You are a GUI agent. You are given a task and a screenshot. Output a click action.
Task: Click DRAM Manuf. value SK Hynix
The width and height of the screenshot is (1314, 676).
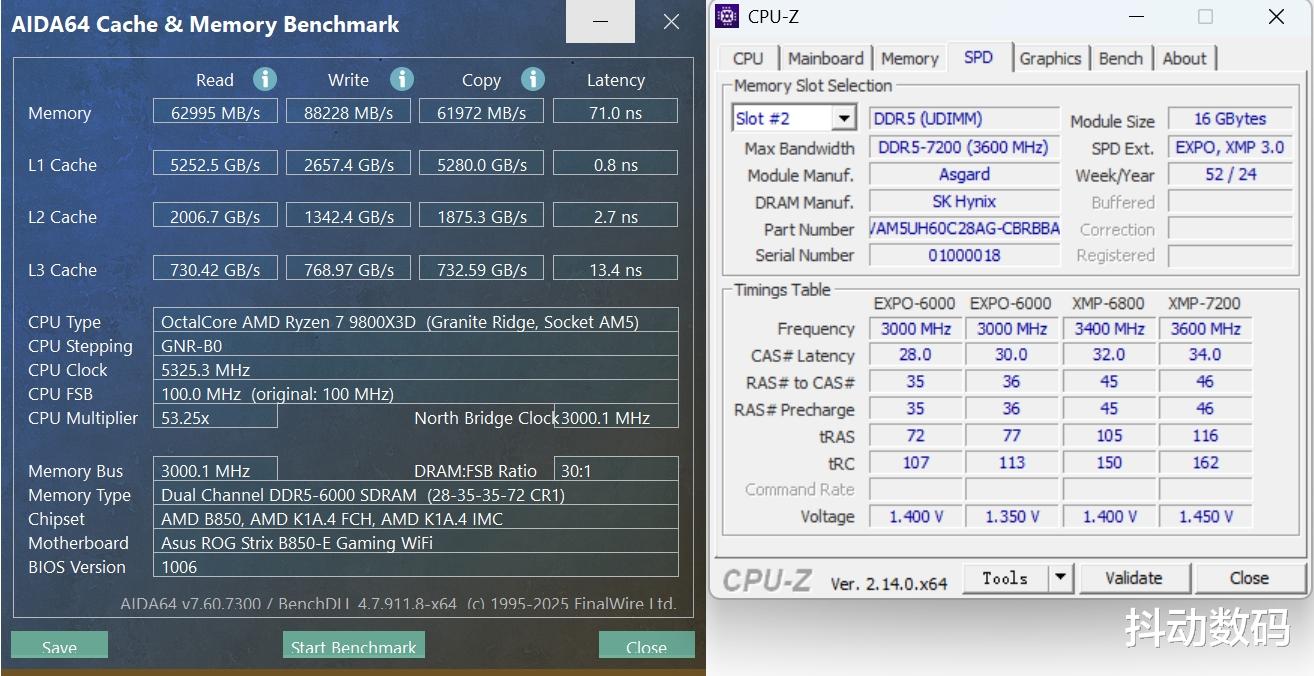964,201
